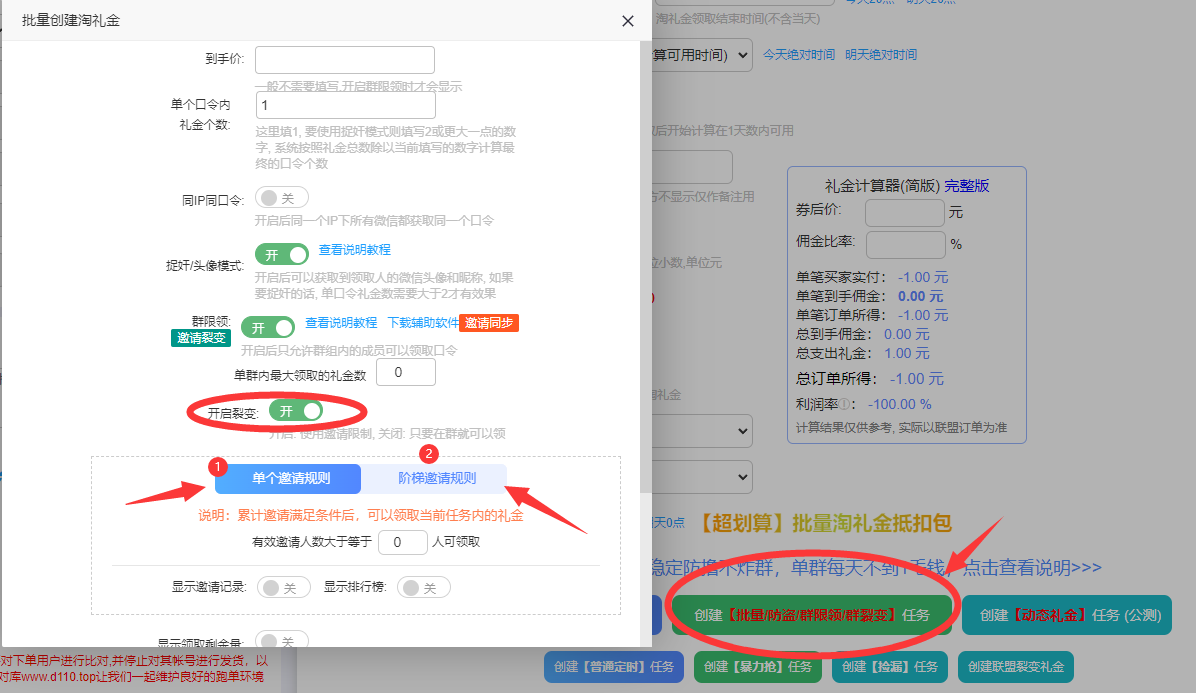The height and width of the screenshot is (693, 1196).
Task: Click the 到手价 input field
Action: [345, 59]
